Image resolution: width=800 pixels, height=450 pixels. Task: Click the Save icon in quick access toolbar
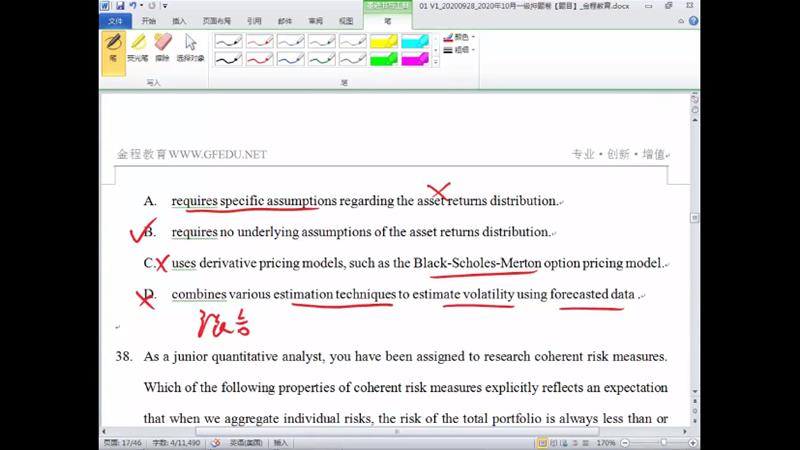click(120, 6)
